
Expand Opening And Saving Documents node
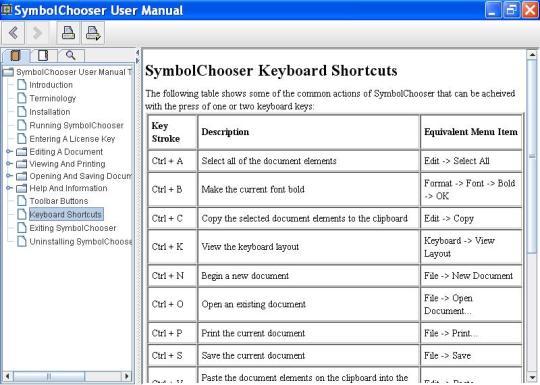coord(9,176)
